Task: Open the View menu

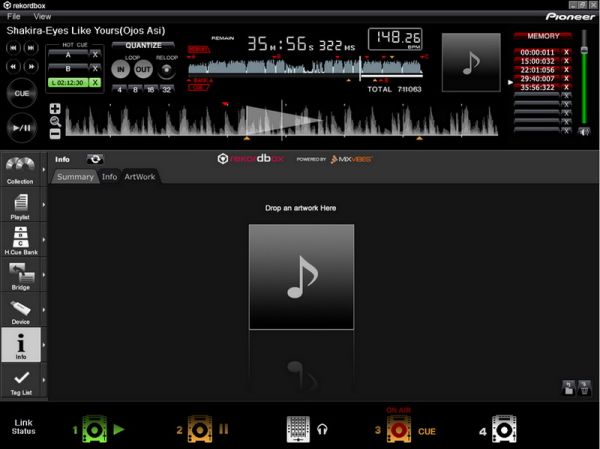Action: coord(42,16)
